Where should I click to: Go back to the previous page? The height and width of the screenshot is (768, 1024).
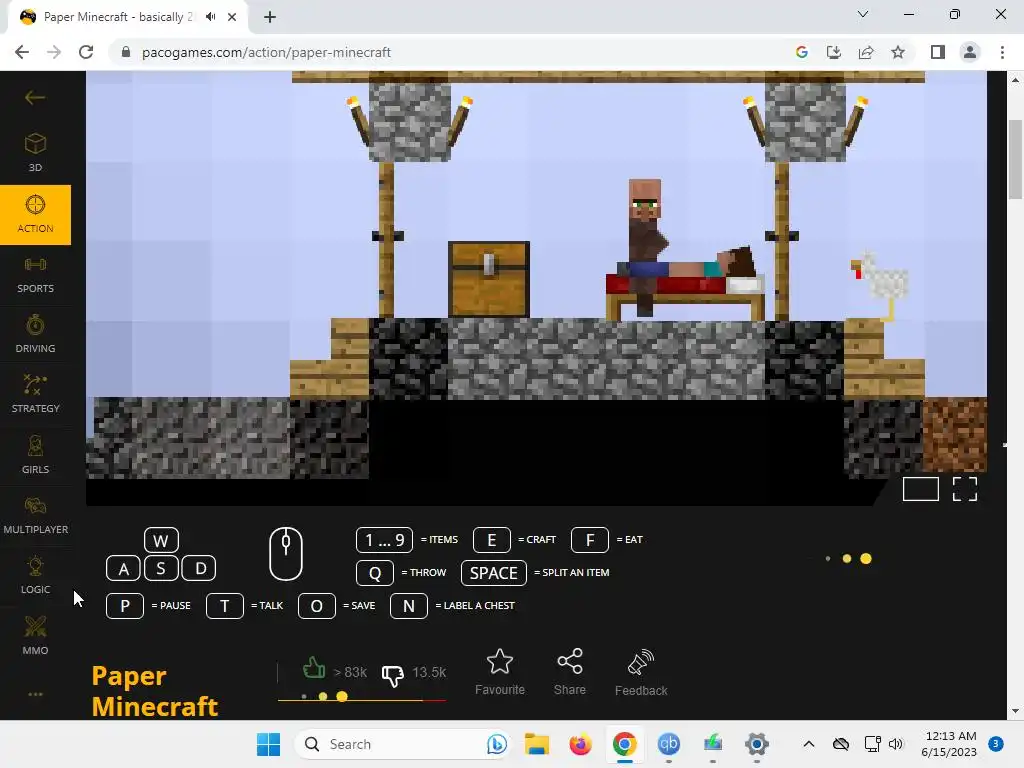pyautogui.click(x=22, y=52)
